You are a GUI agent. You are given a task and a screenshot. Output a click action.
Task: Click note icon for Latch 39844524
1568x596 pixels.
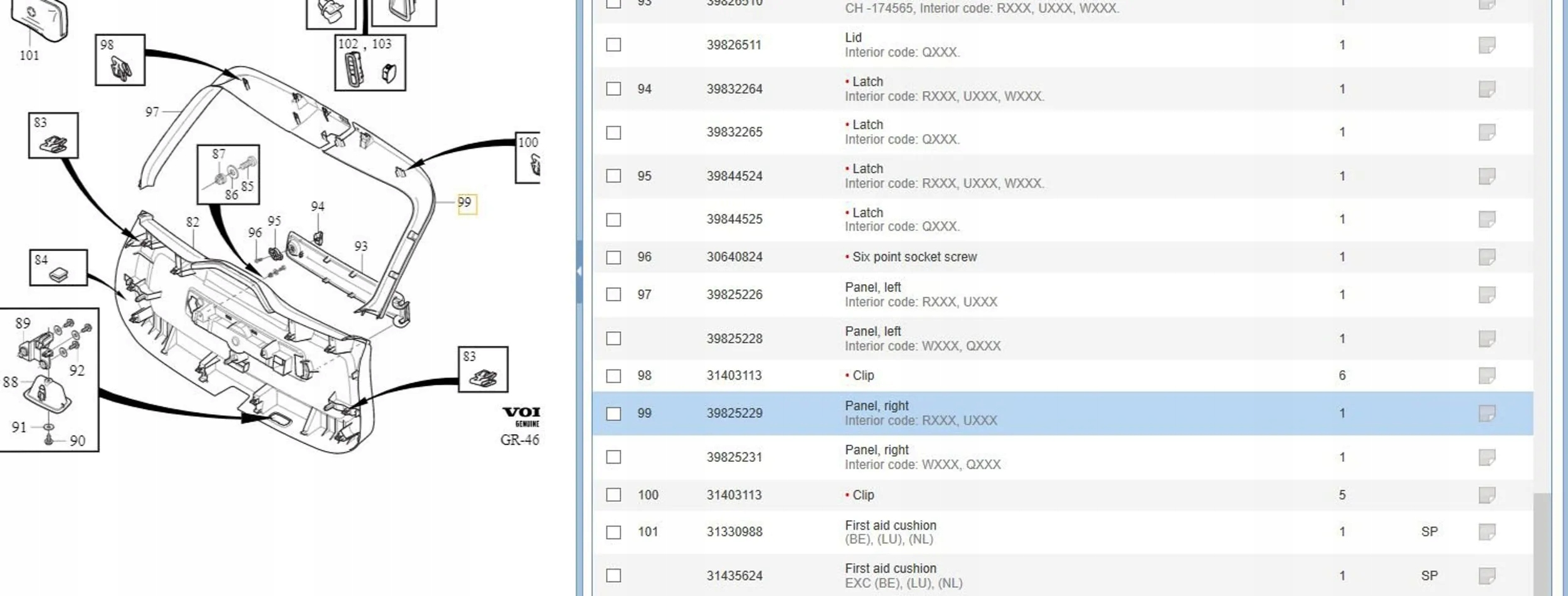point(1486,176)
